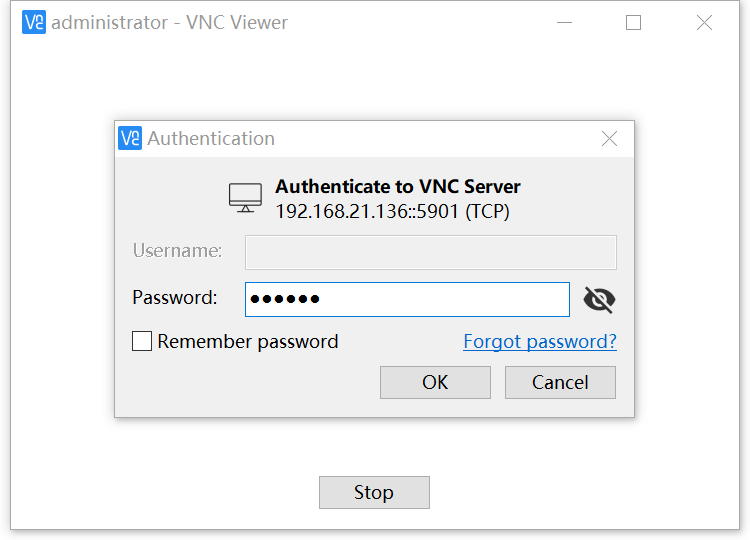Screen dimensions: 750x540
Task: Stop the connection with the Stop button
Action: [374, 492]
